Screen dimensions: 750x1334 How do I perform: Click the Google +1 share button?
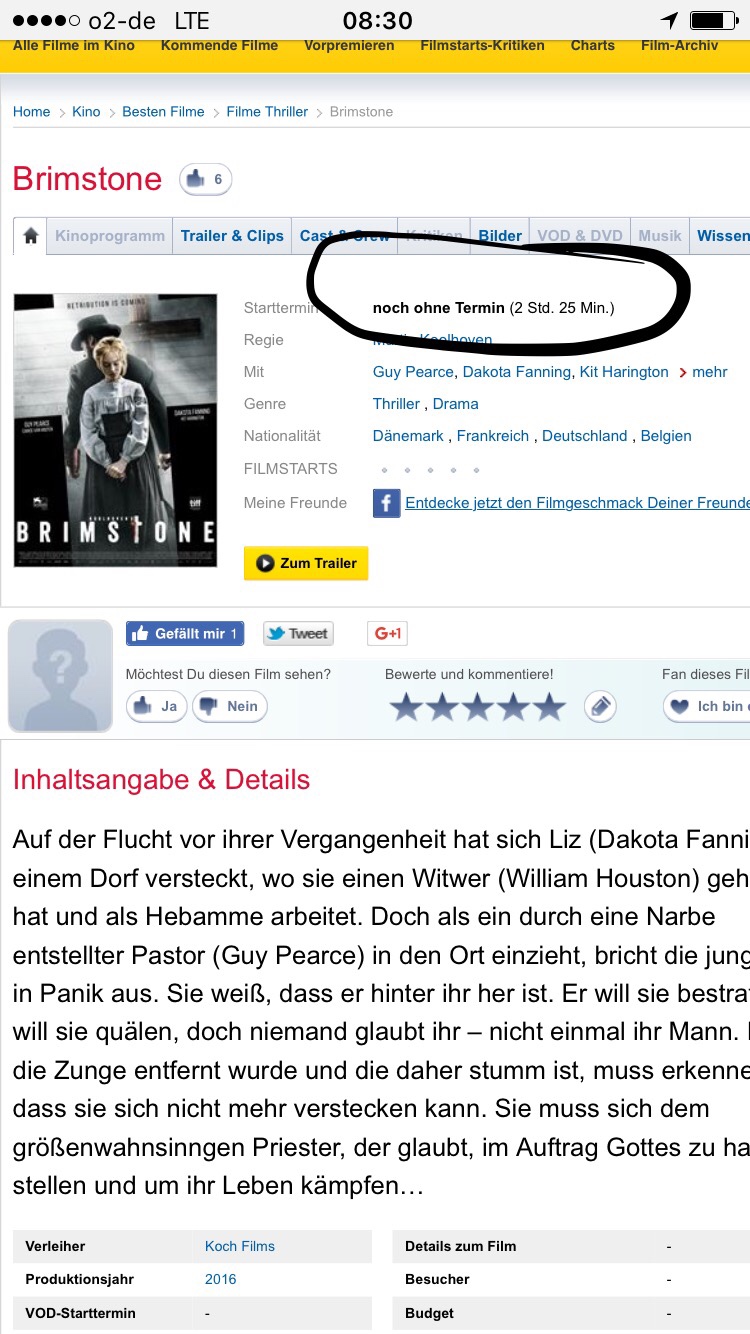coord(387,633)
